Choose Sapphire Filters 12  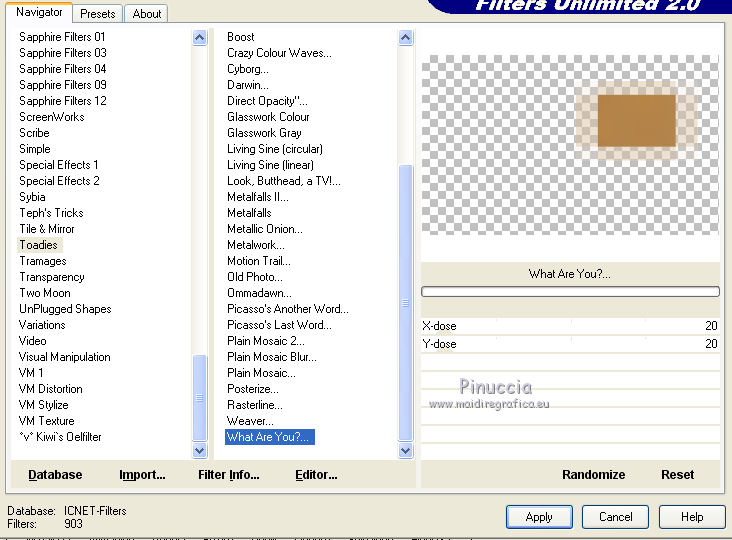coord(63,101)
